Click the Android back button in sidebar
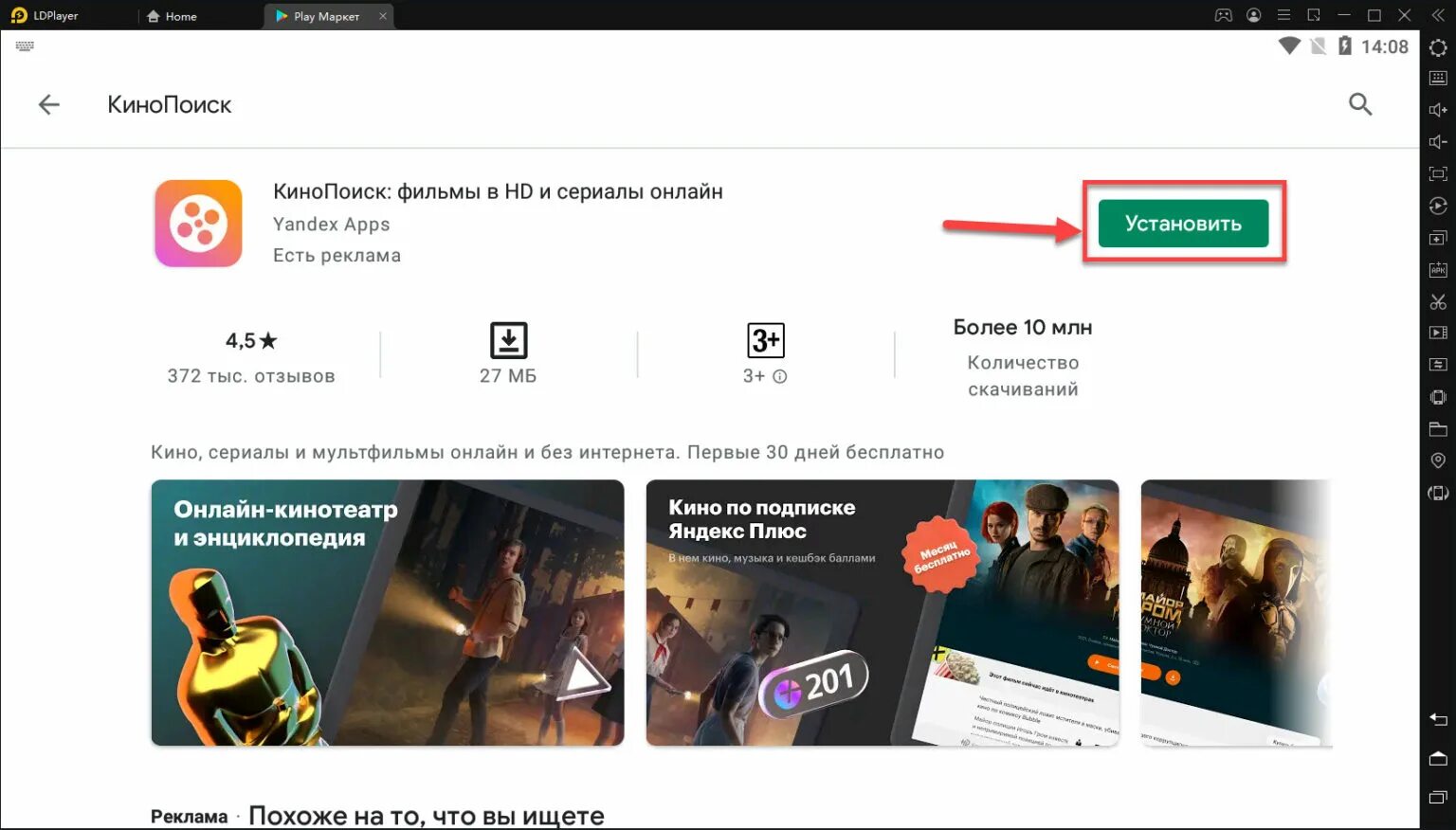This screenshot has width=1456, height=830. pos(1438,719)
